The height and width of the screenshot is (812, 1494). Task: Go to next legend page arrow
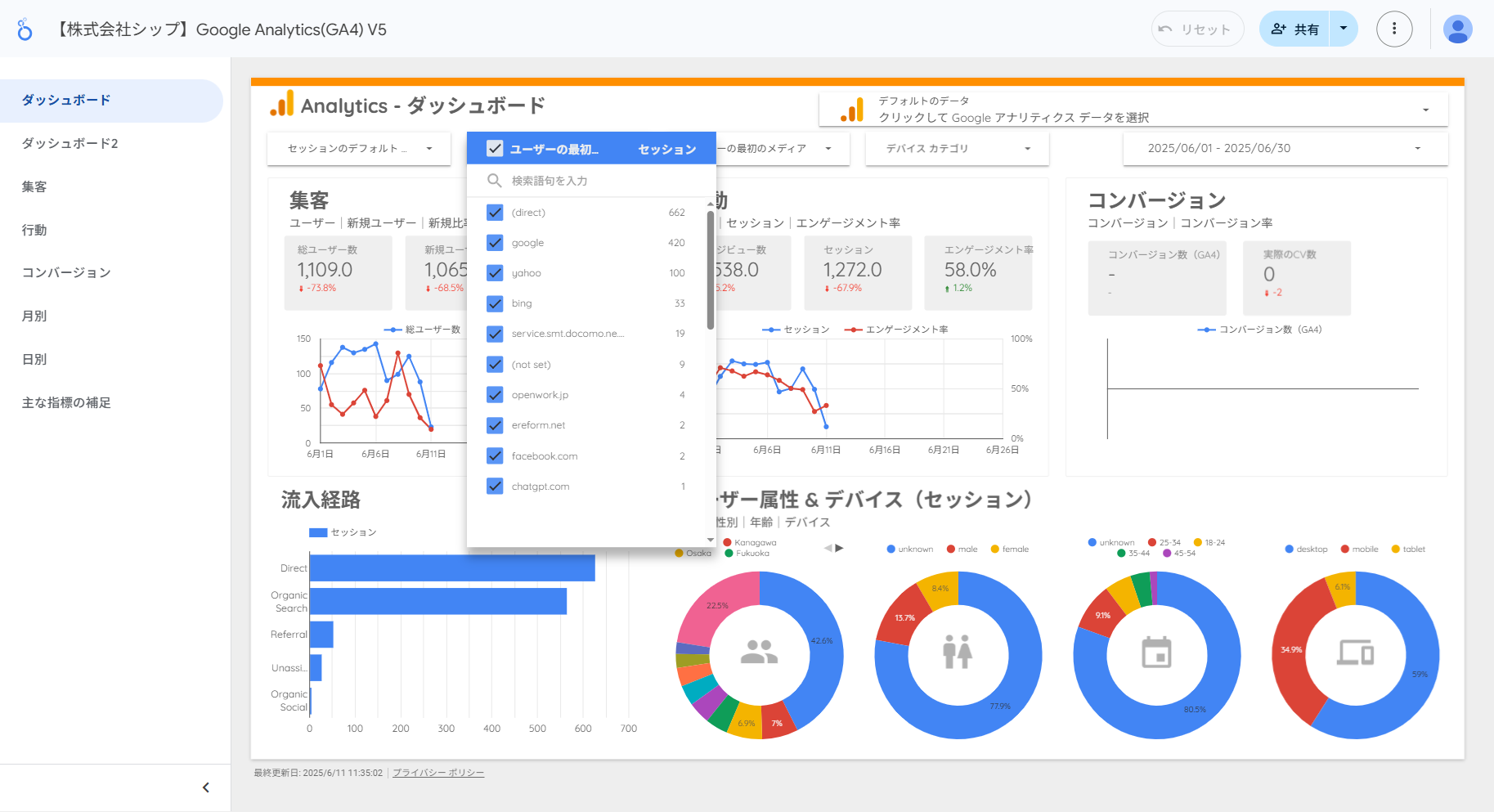click(x=839, y=548)
